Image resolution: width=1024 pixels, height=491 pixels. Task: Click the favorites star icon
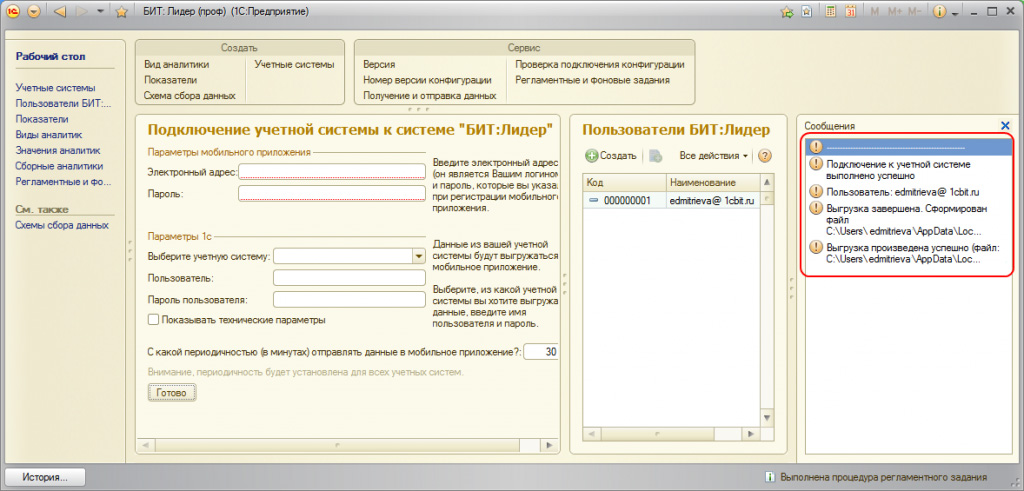pos(122,12)
